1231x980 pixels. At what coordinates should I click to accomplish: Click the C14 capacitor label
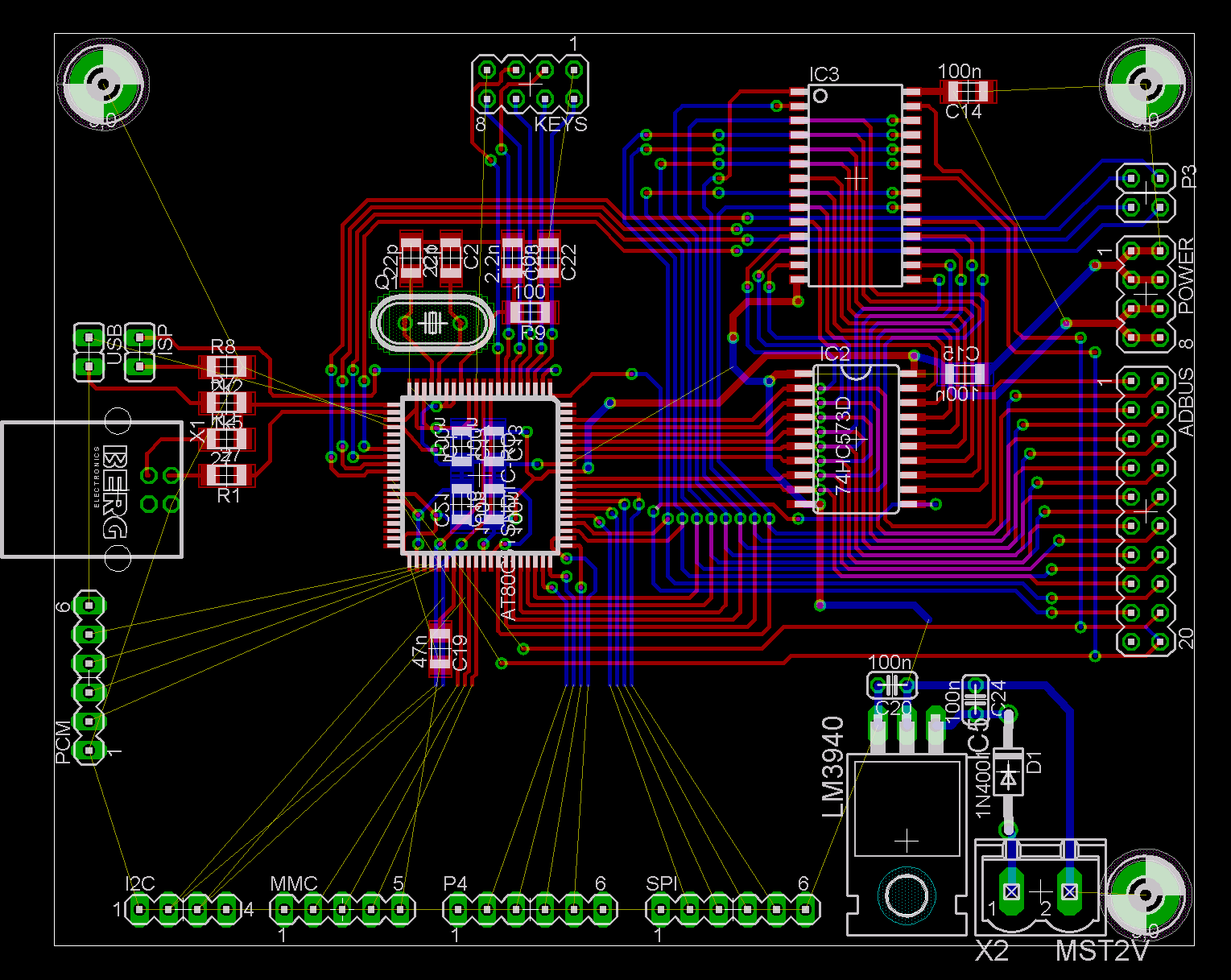pyautogui.click(x=963, y=112)
